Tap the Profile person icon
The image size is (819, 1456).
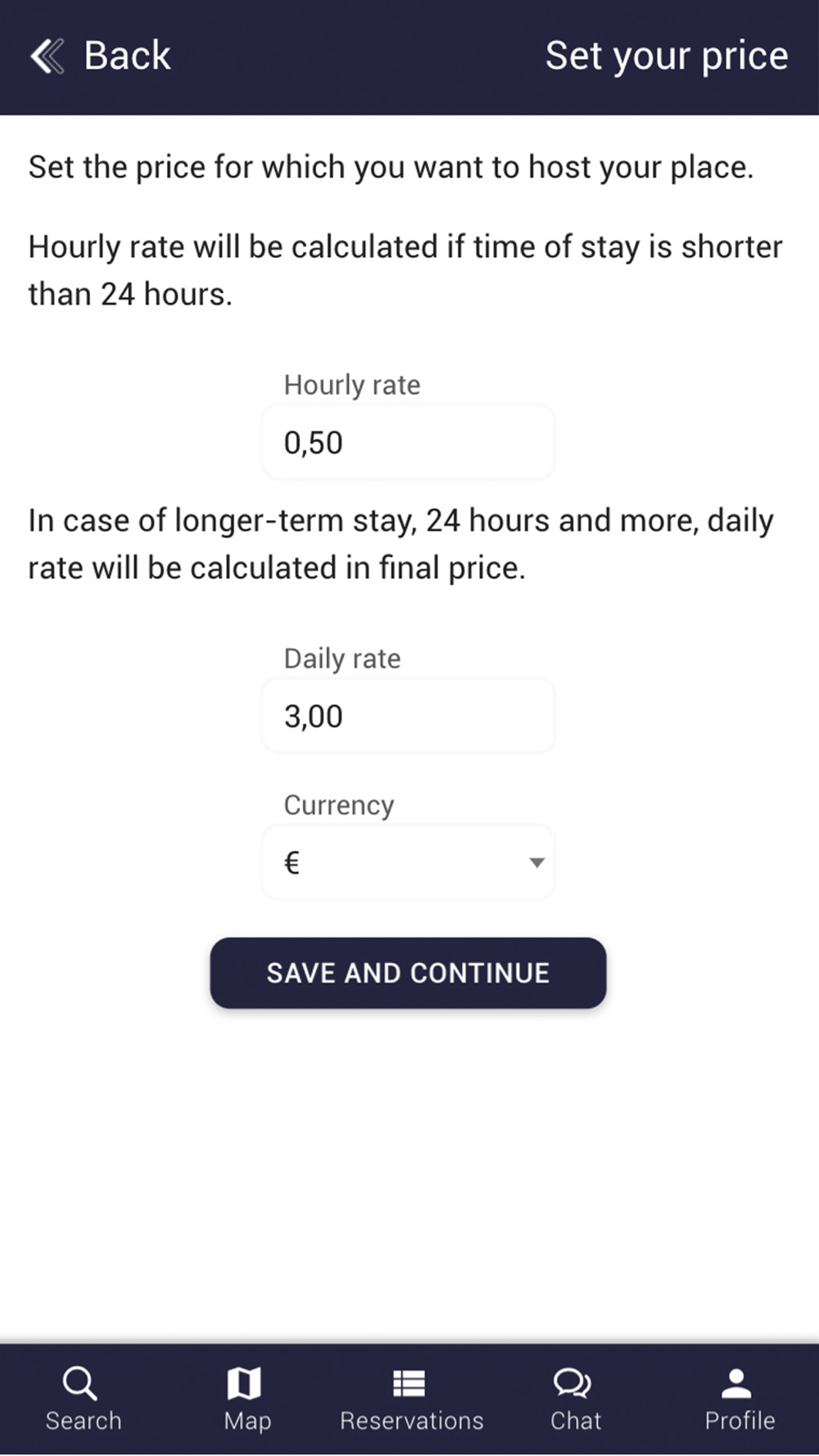pyautogui.click(x=736, y=1384)
